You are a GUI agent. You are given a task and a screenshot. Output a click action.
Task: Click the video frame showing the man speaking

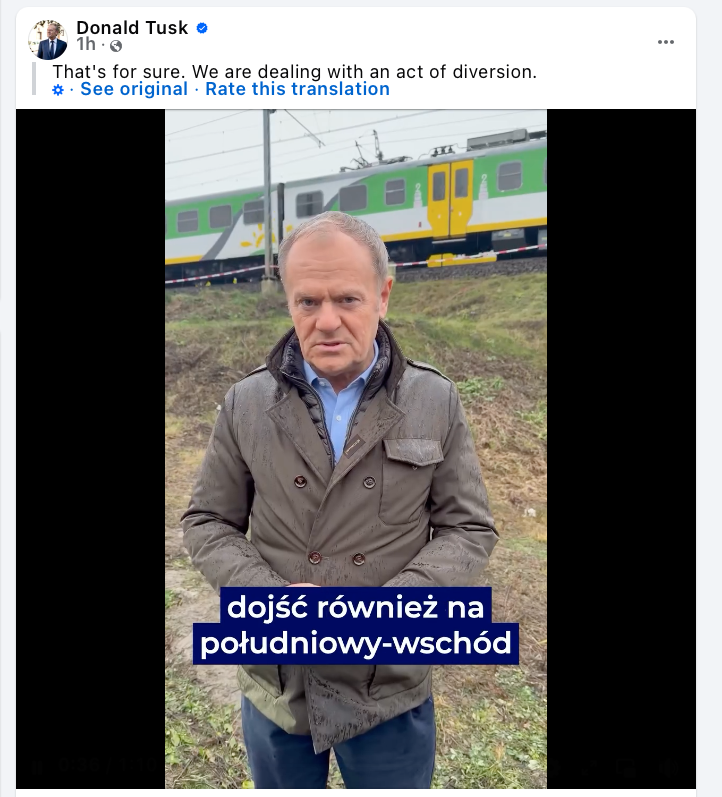tap(356, 449)
